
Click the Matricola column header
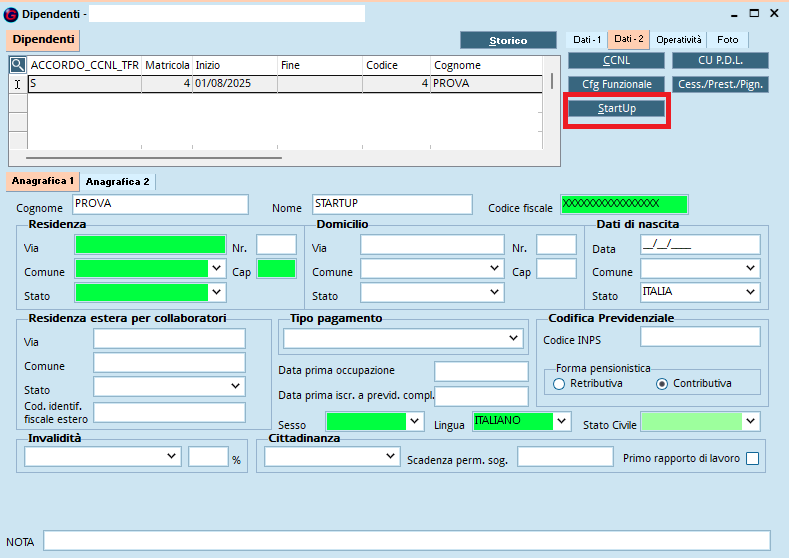pos(167,65)
